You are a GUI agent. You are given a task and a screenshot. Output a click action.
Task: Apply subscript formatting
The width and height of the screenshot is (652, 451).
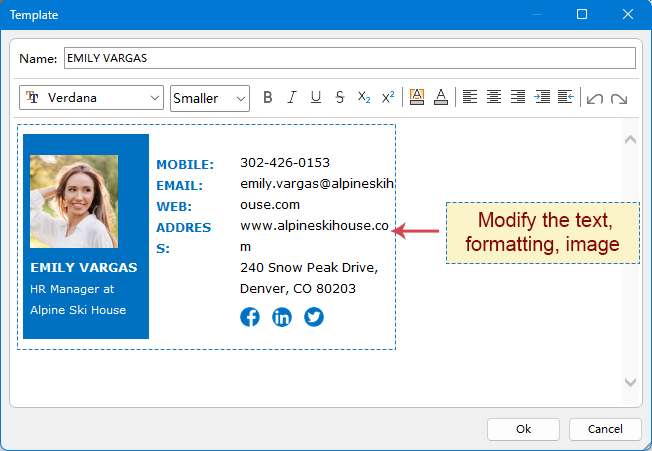(364, 97)
